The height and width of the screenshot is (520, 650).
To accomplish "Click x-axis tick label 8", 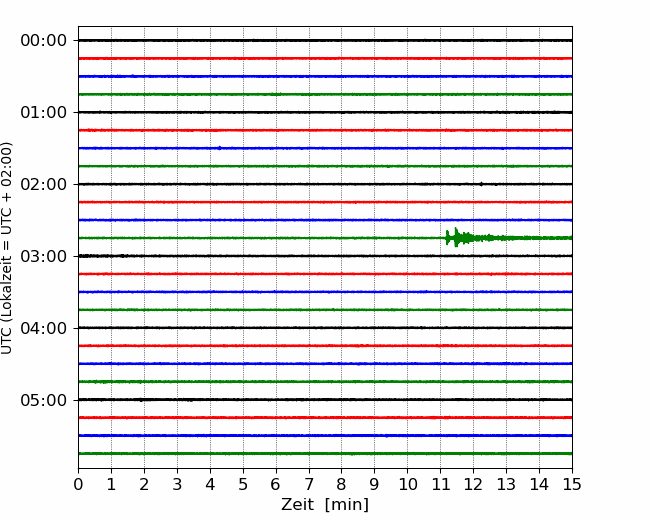I will tap(342, 484).
